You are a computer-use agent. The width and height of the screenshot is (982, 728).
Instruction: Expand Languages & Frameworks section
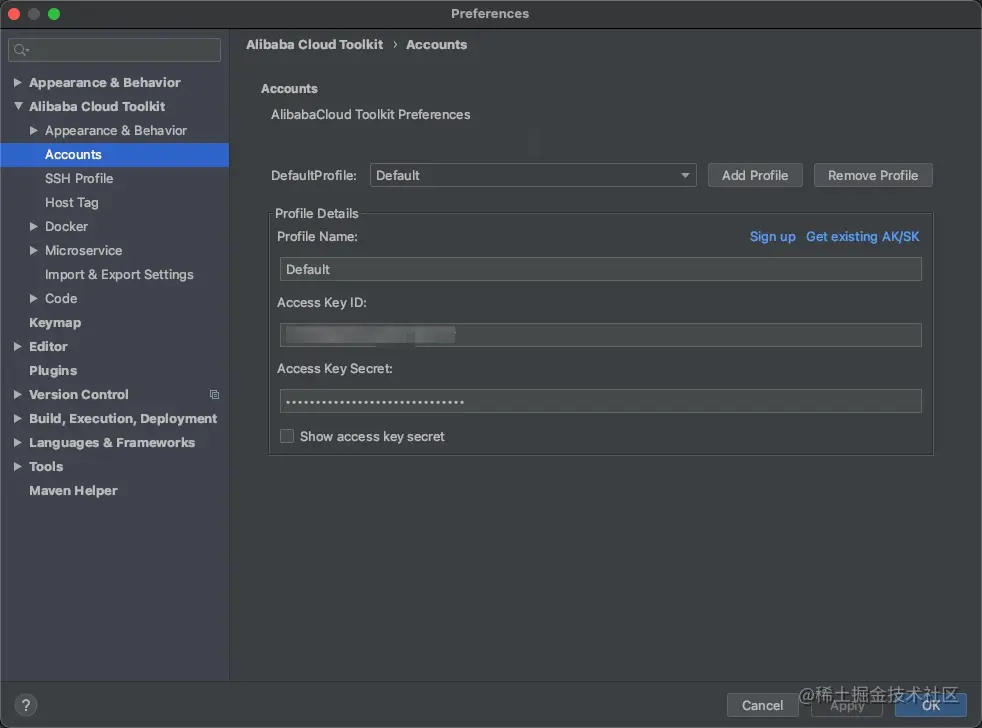tap(18, 442)
